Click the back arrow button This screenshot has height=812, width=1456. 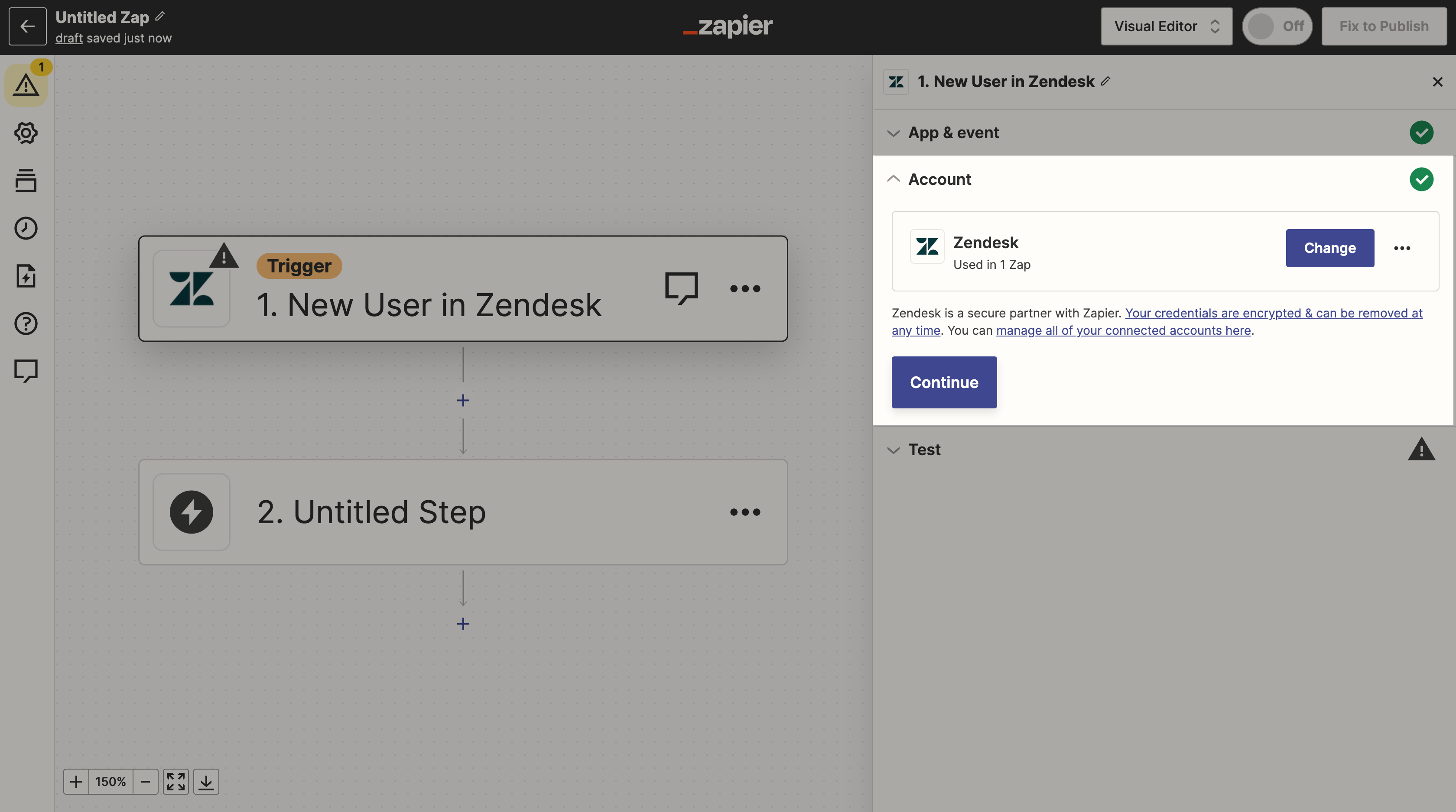[27, 26]
